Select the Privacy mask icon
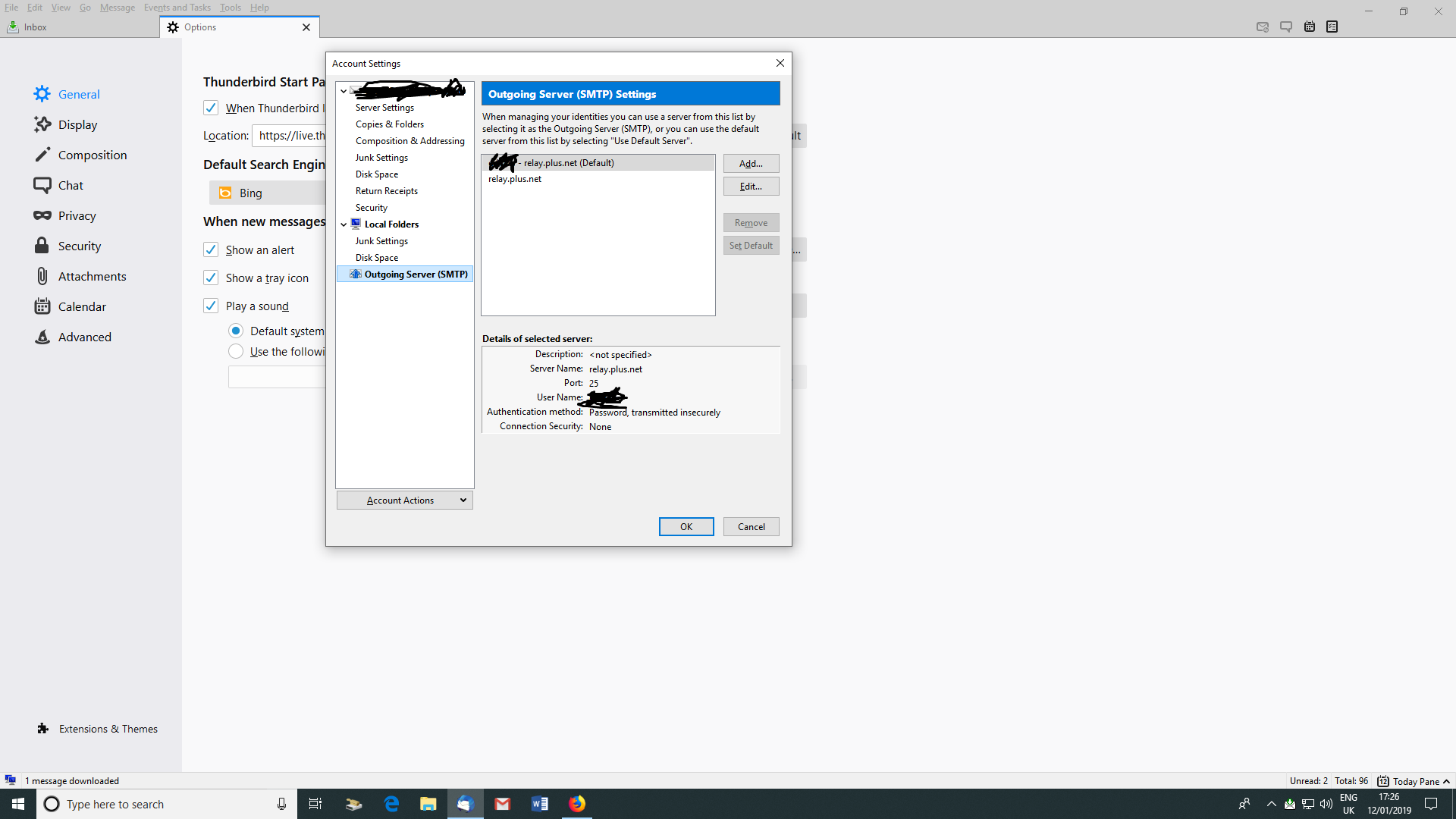This screenshot has width=1456, height=819. [x=42, y=215]
